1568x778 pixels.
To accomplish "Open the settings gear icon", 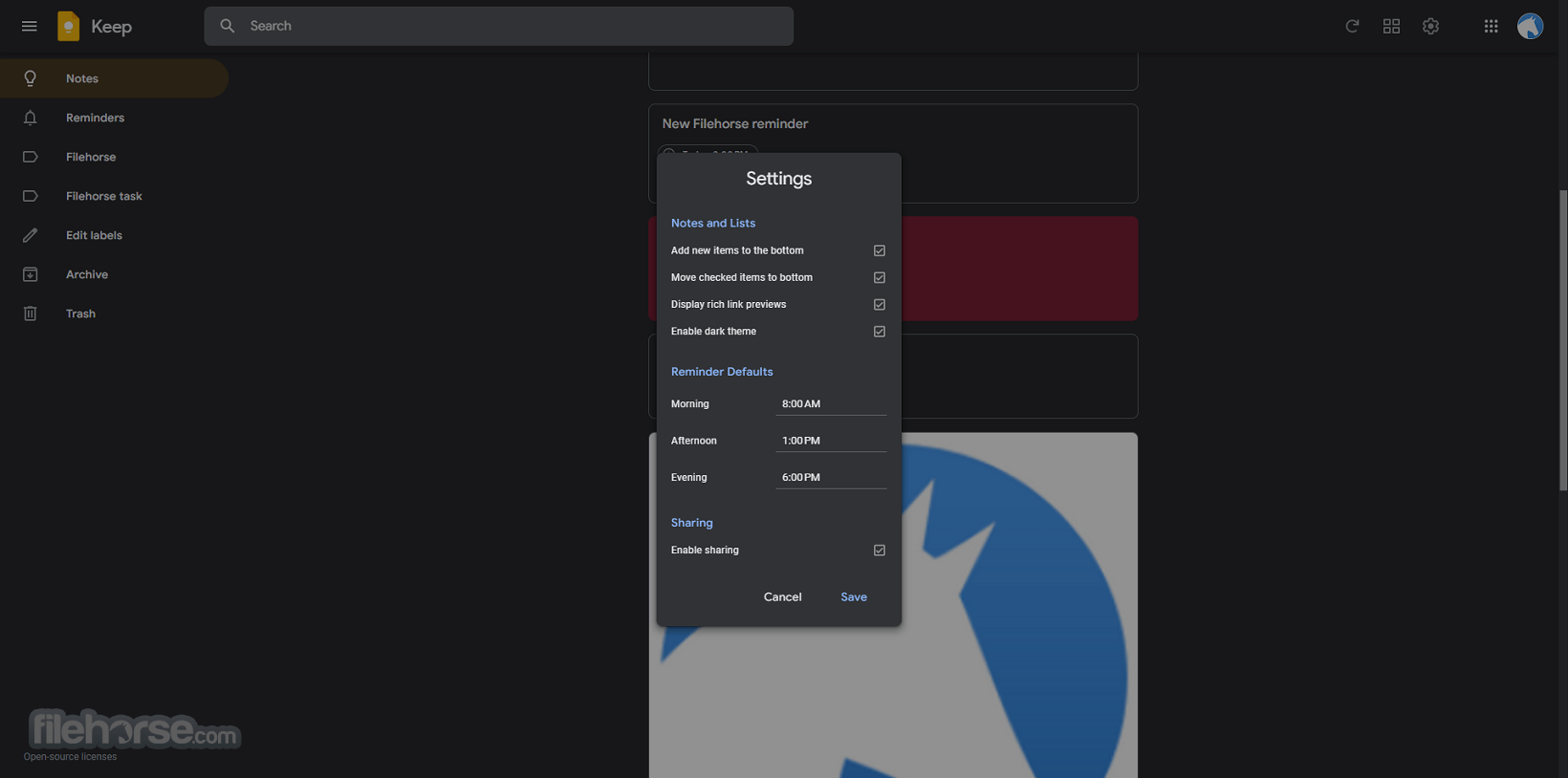I will [x=1430, y=26].
